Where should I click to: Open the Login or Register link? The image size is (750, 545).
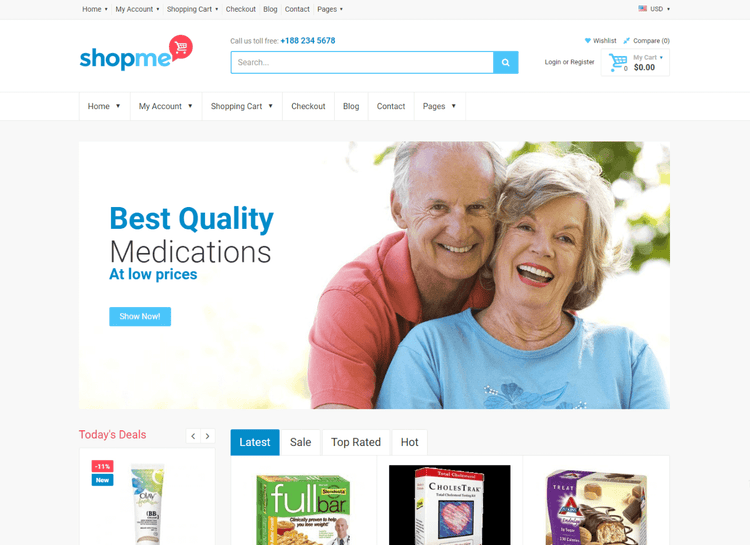point(569,62)
